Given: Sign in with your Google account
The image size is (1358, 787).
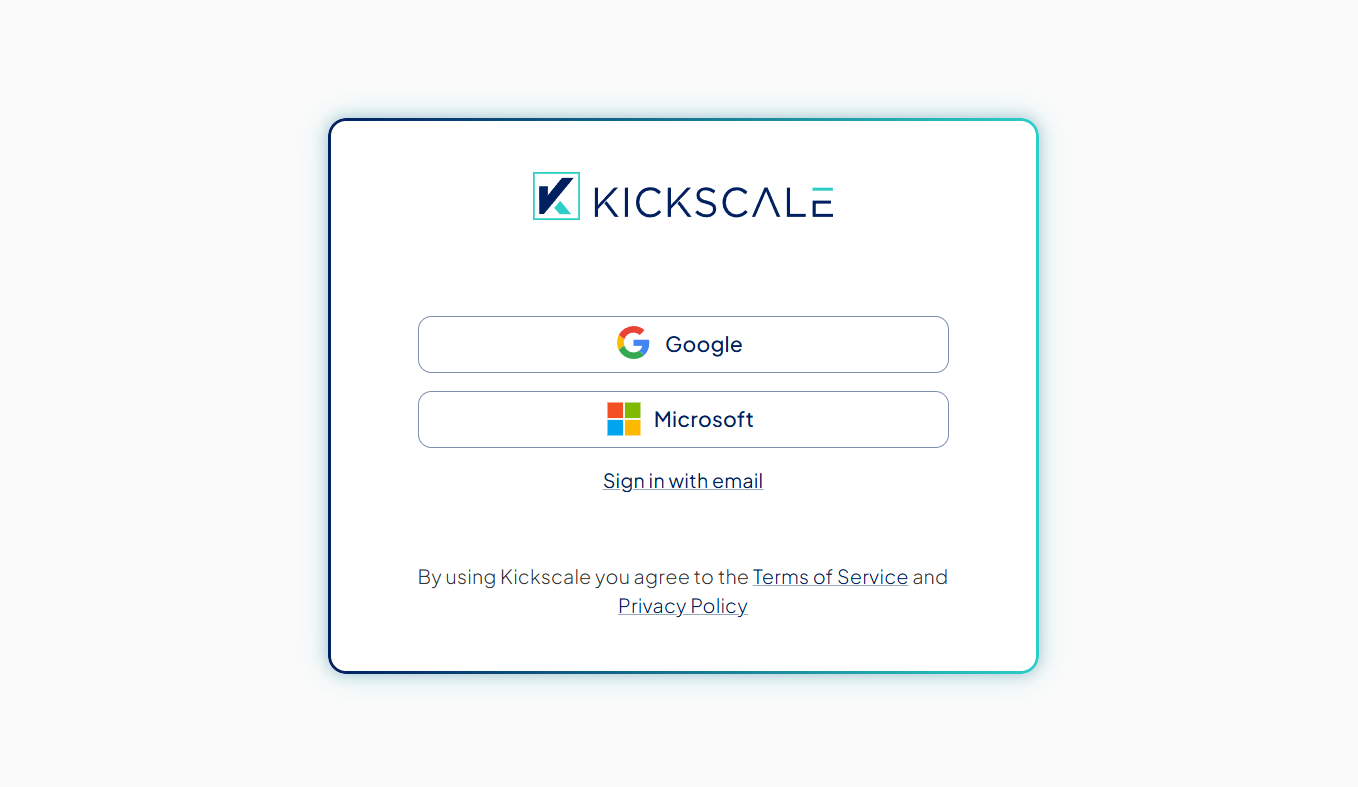Looking at the screenshot, I should pyautogui.click(x=683, y=344).
